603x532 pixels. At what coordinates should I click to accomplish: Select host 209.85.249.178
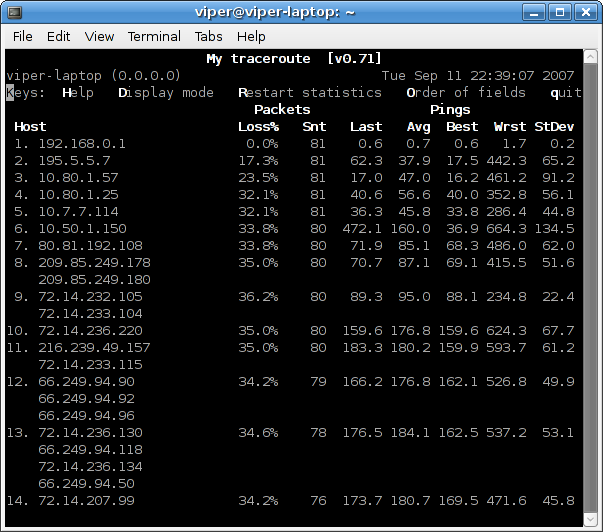[x=94, y=263]
